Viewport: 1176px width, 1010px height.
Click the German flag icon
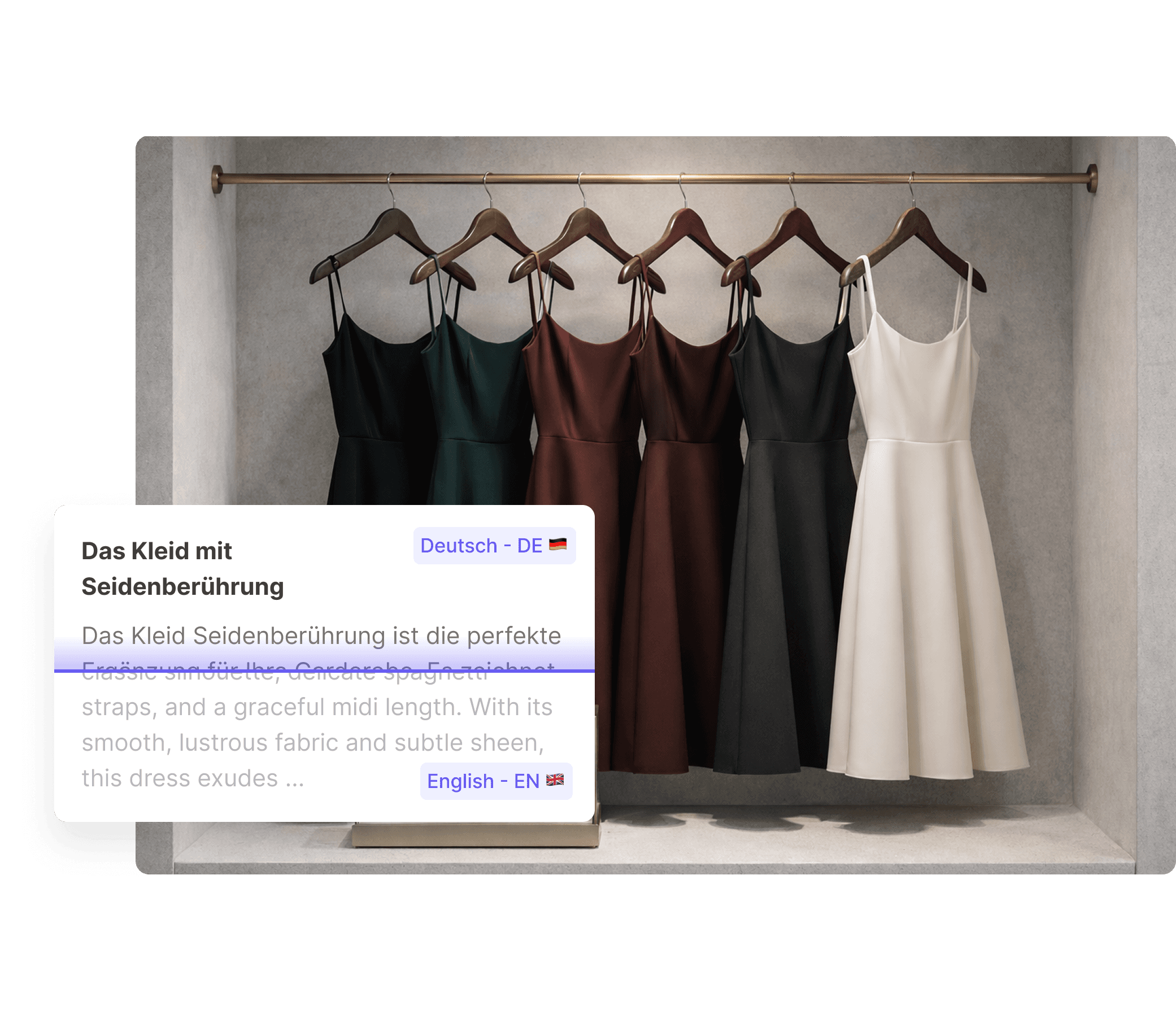(x=559, y=545)
